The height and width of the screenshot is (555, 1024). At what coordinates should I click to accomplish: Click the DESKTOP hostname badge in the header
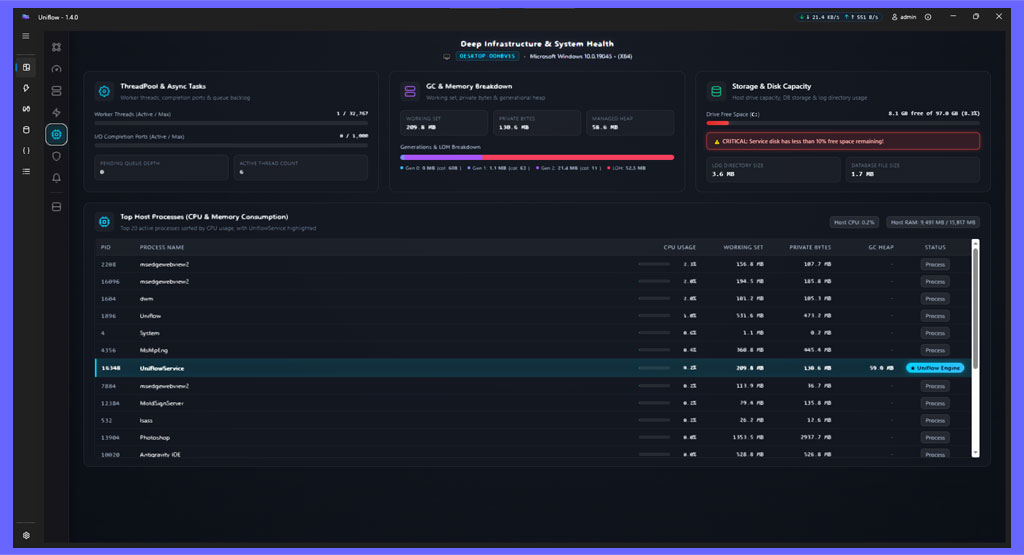(487, 56)
